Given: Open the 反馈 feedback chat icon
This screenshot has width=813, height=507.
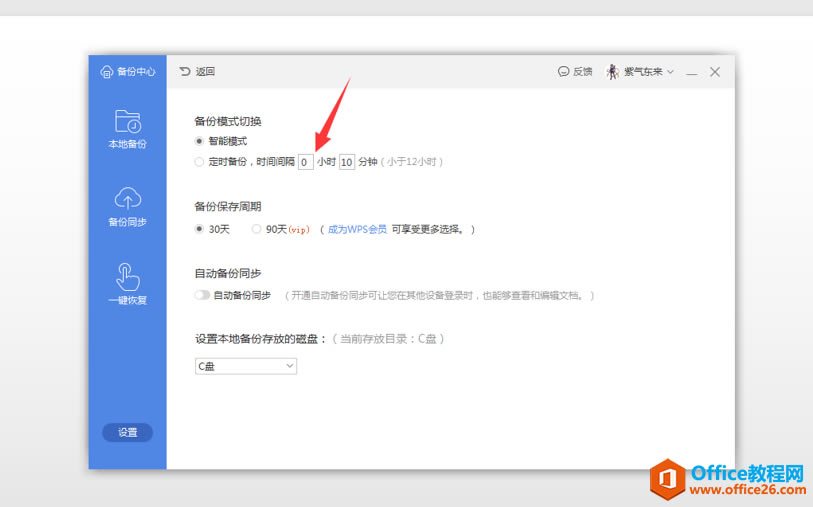Looking at the screenshot, I should [x=563, y=72].
